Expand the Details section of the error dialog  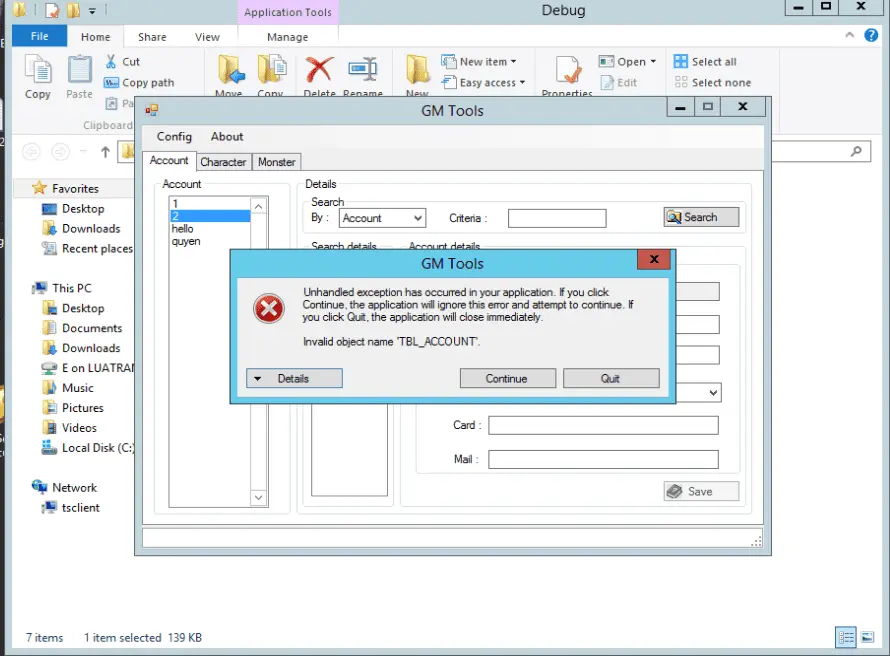[x=294, y=379]
